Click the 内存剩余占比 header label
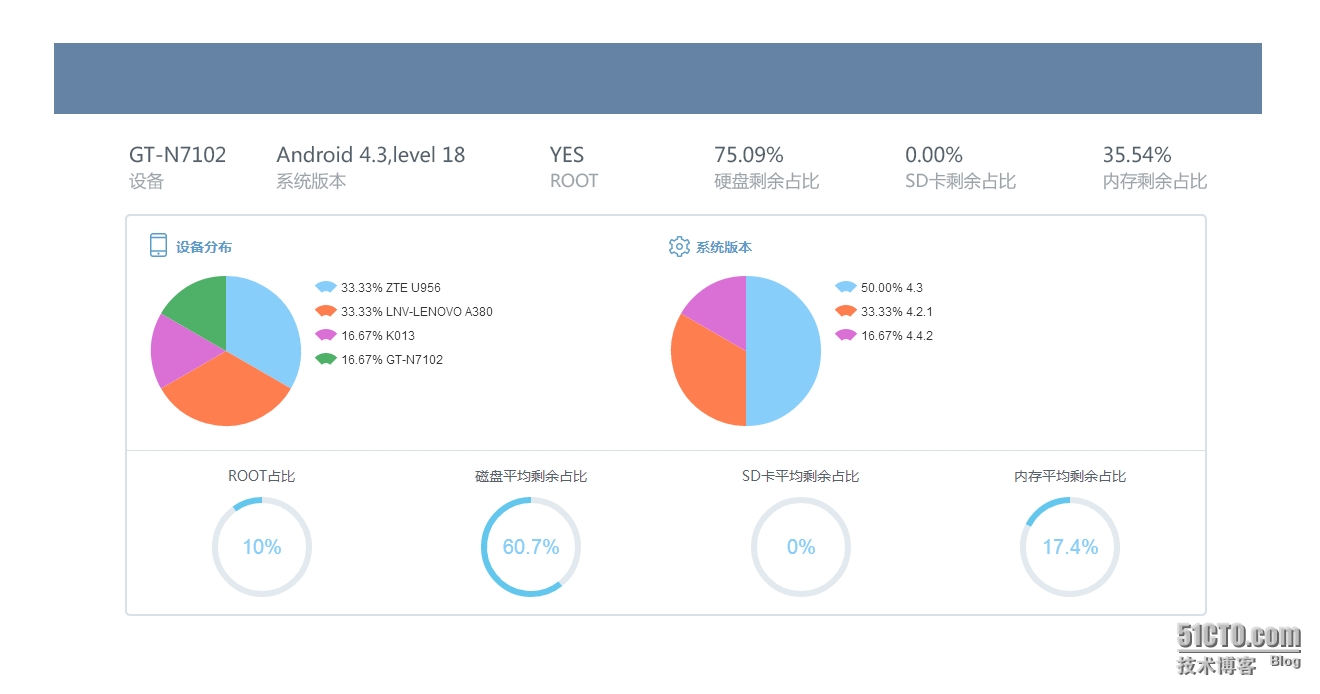 coord(1155,181)
